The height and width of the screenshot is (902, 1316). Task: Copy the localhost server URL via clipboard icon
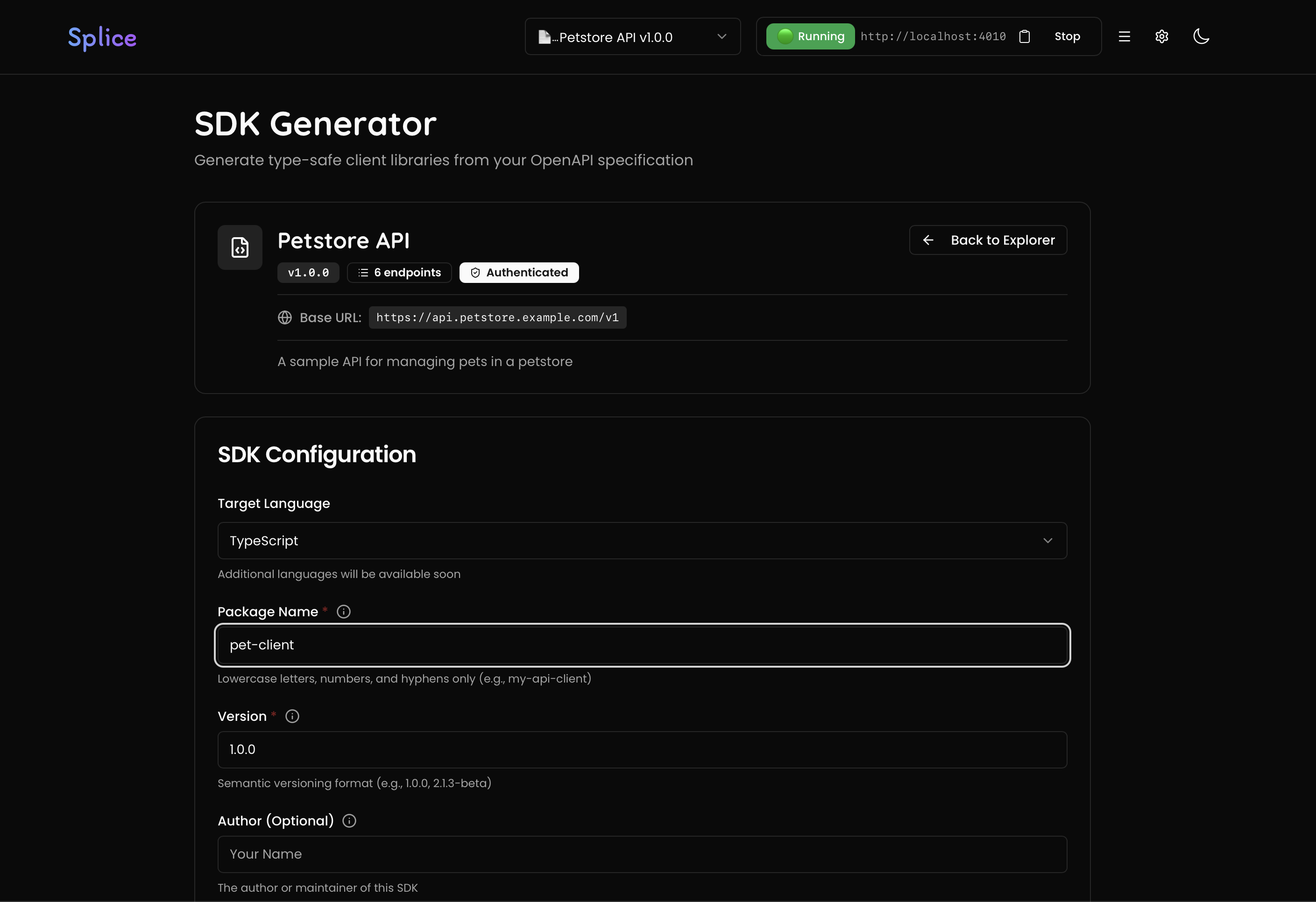1025,37
